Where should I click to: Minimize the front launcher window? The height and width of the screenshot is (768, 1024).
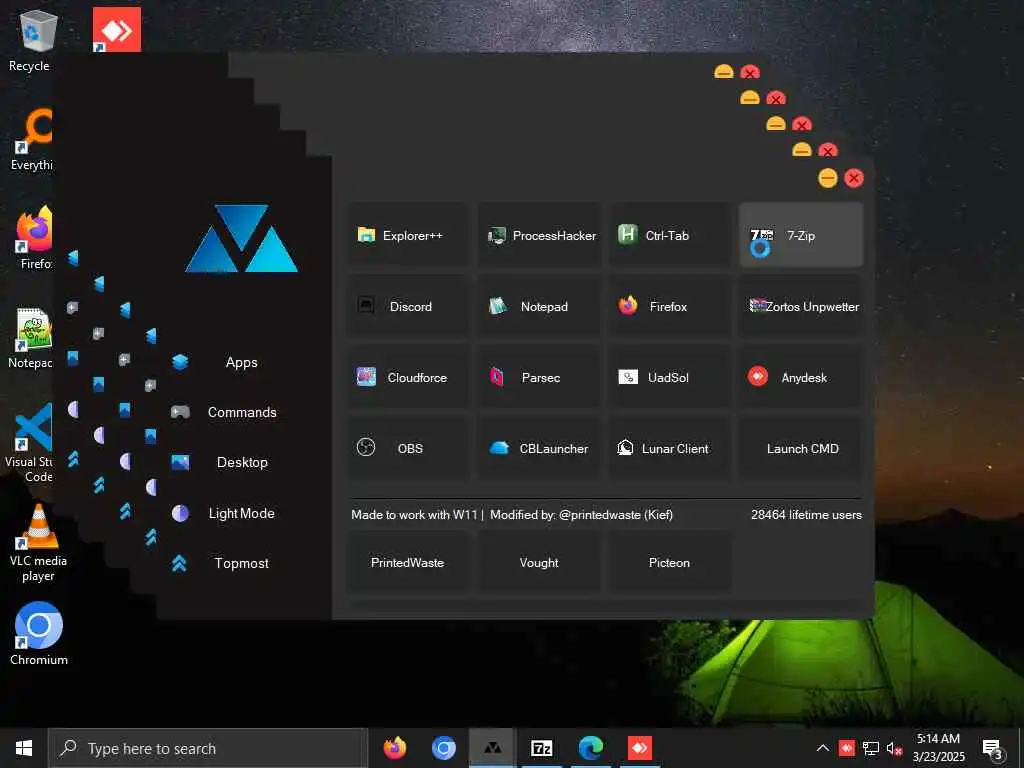click(x=827, y=178)
